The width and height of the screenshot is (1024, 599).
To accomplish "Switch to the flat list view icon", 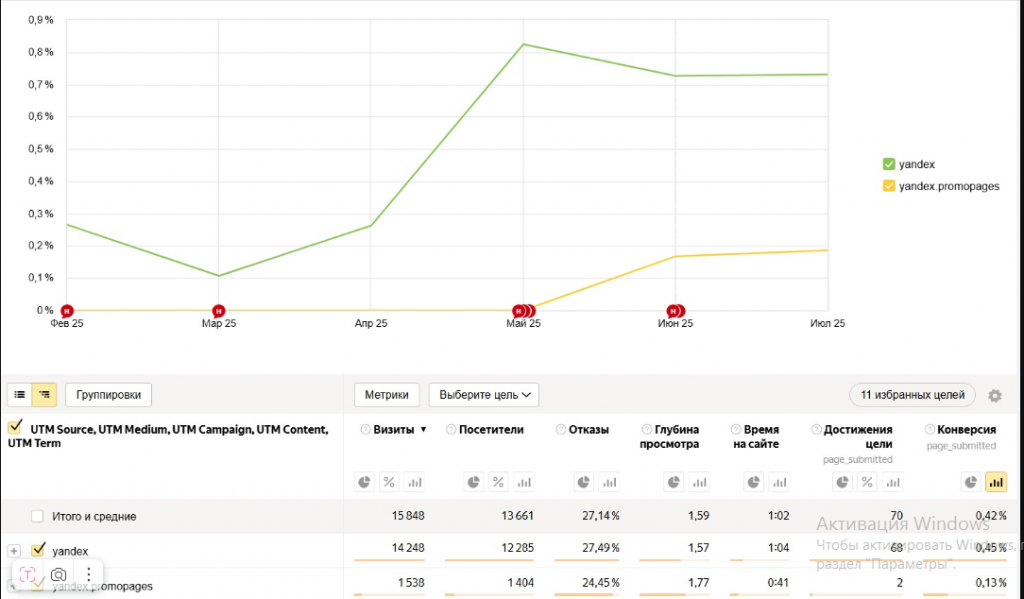I will point(20,395).
